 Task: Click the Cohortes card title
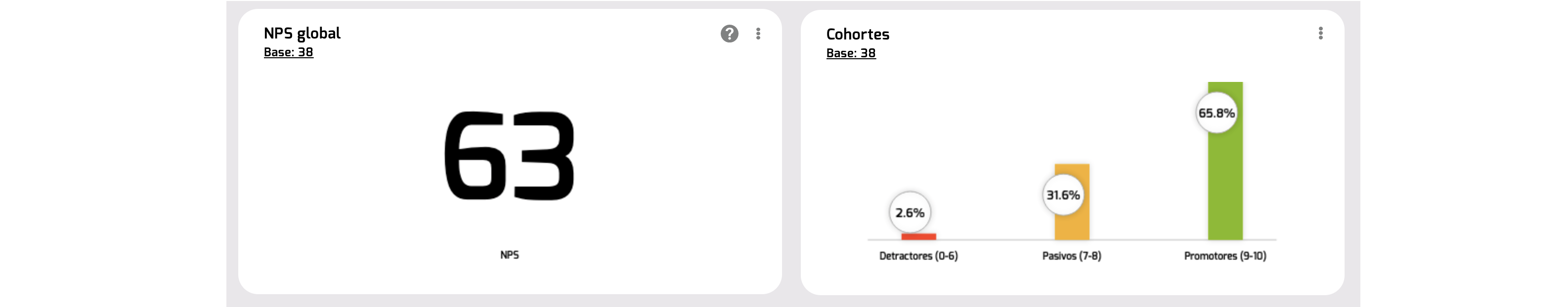pyautogui.click(x=858, y=35)
